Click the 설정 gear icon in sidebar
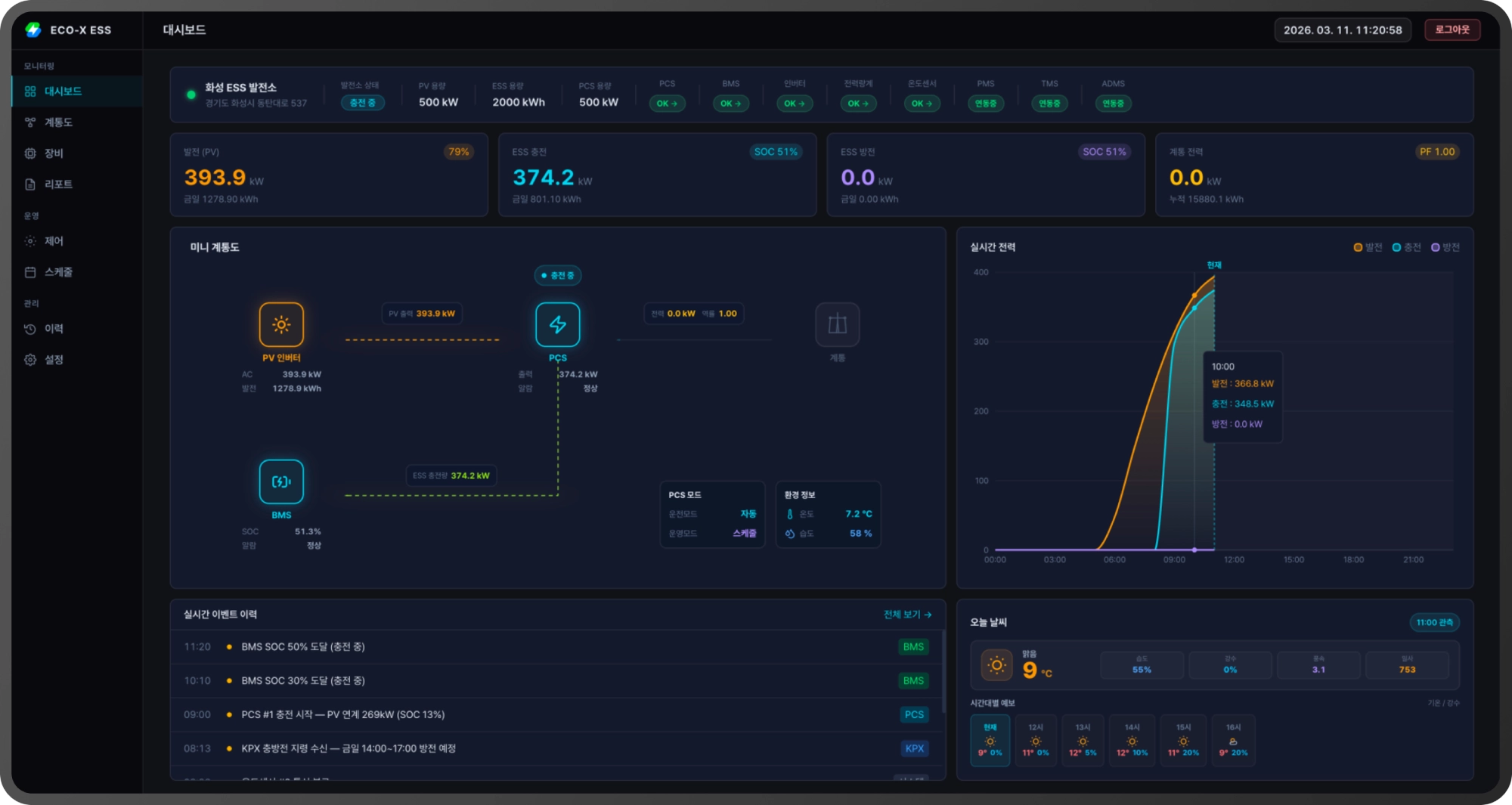The width and height of the screenshot is (1512, 805). (x=30, y=360)
